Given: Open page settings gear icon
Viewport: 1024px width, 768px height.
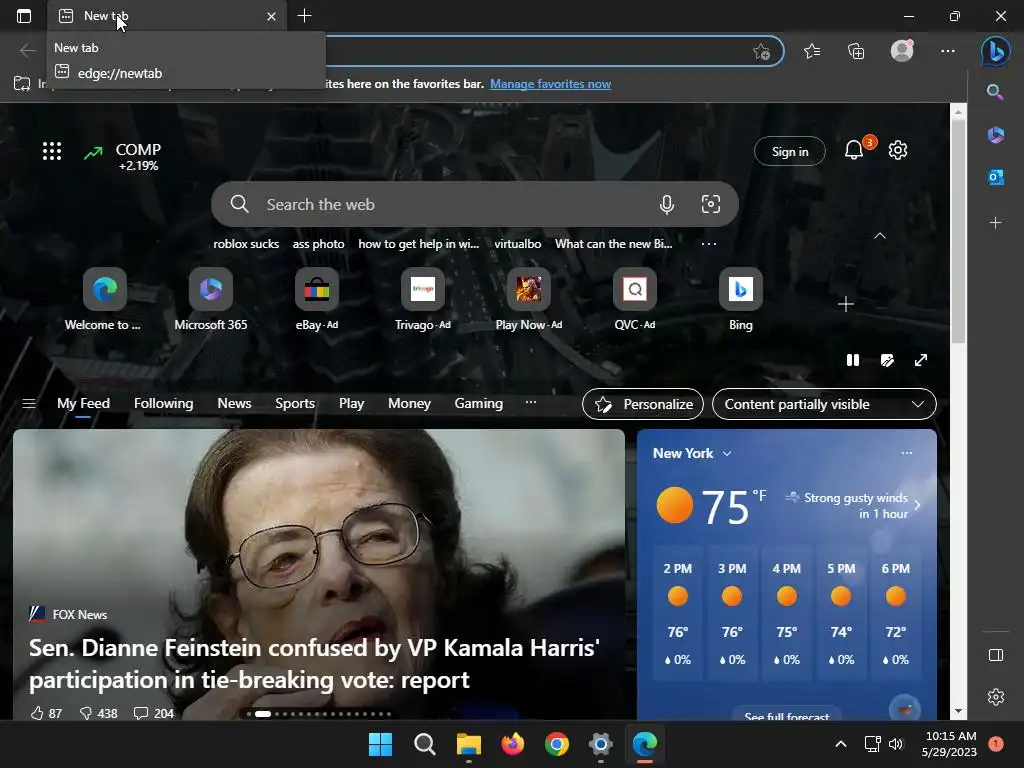Looking at the screenshot, I should tap(898, 150).
